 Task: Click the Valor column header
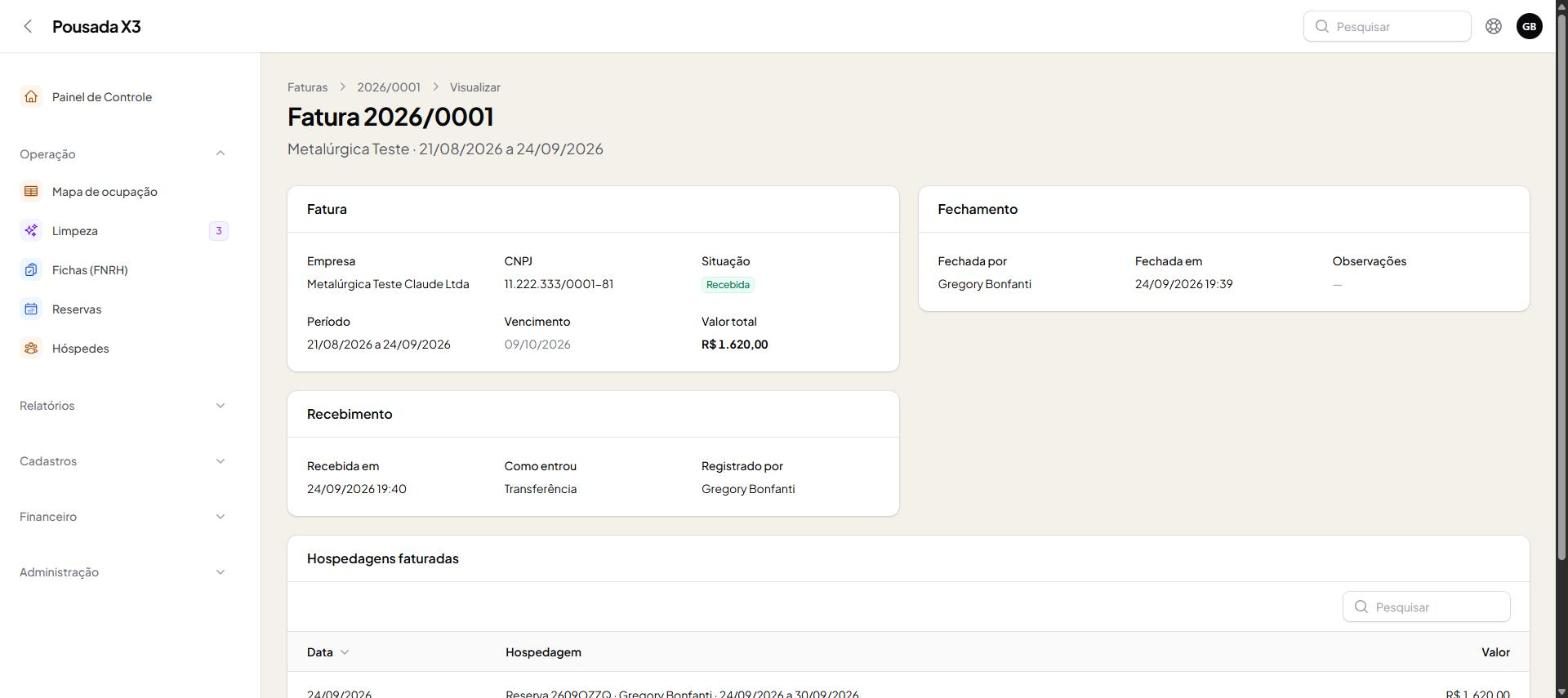(1495, 652)
